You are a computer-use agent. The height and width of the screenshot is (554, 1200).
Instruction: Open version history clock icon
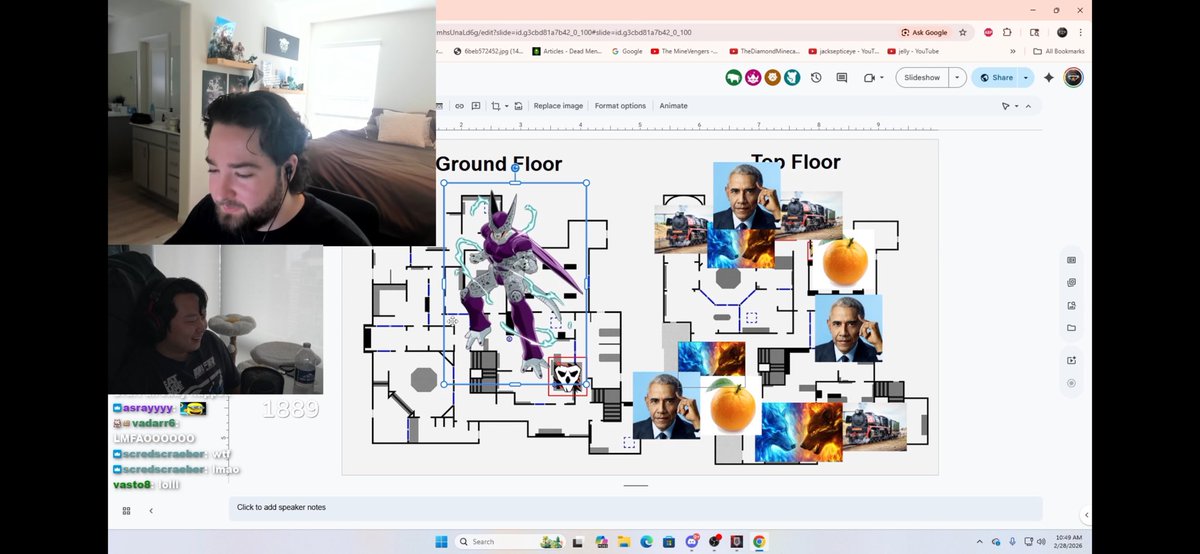coord(816,77)
